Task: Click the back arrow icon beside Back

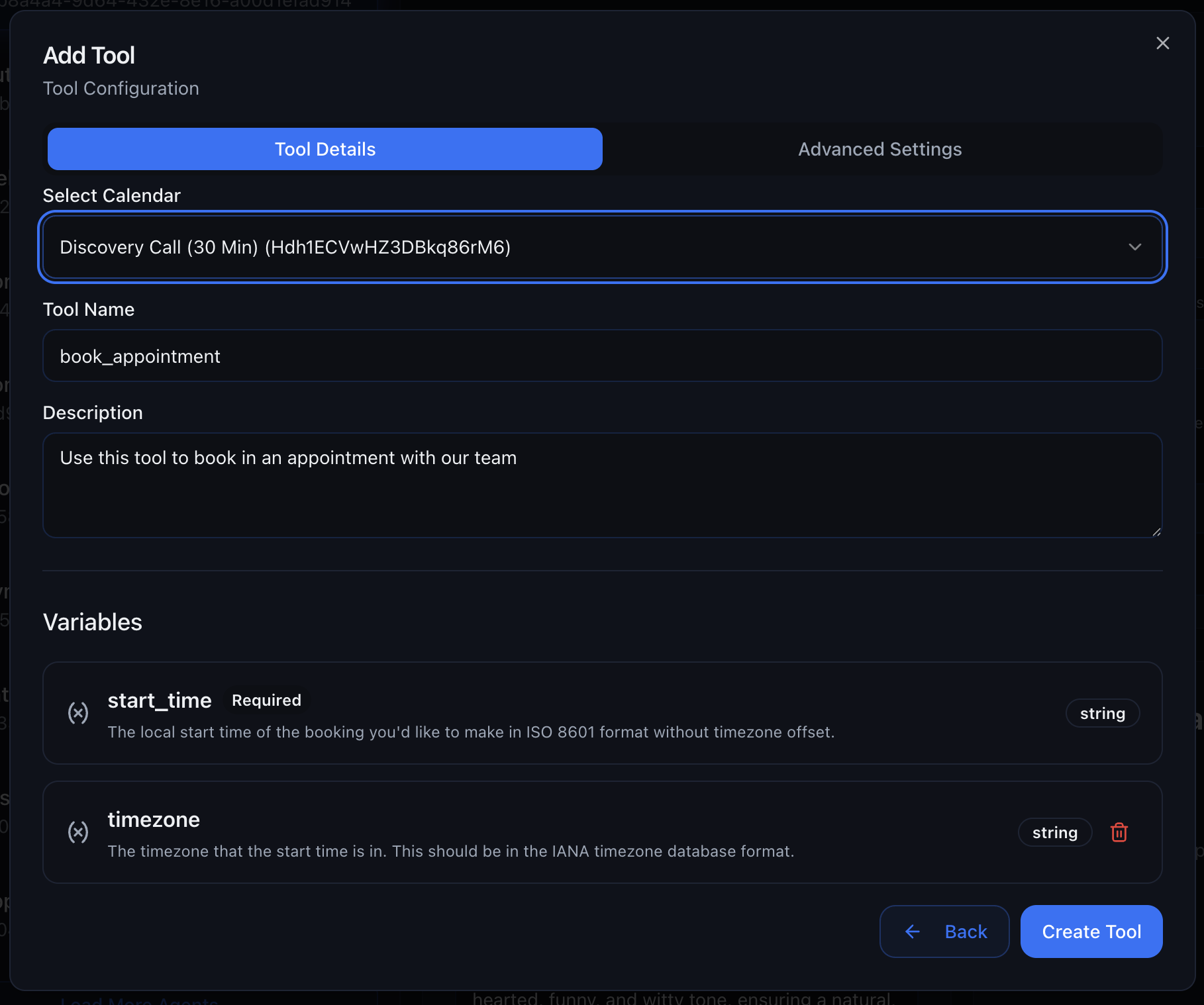Action: [x=913, y=932]
